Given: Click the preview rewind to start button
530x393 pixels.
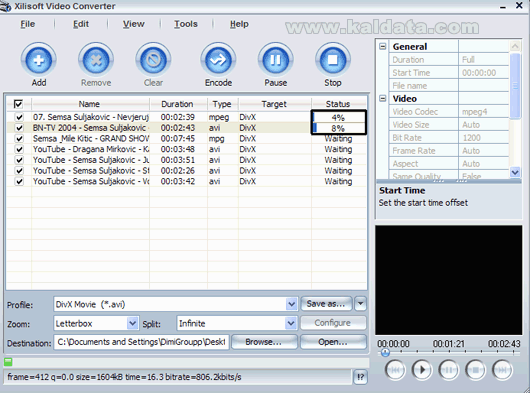Looking at the screenshot, I should click(x=395, y=370).
